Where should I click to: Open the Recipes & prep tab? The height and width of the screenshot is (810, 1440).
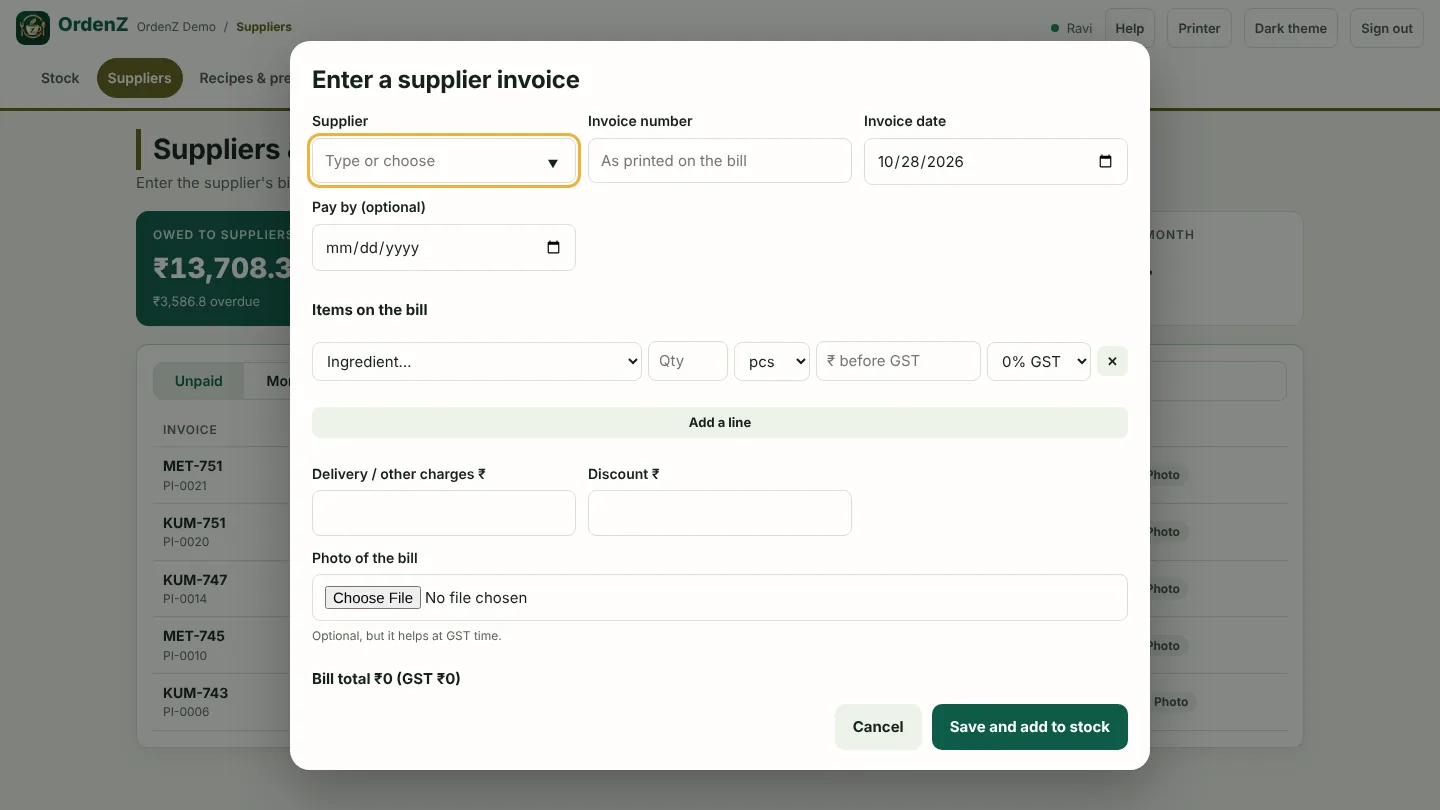click(245, 78)
